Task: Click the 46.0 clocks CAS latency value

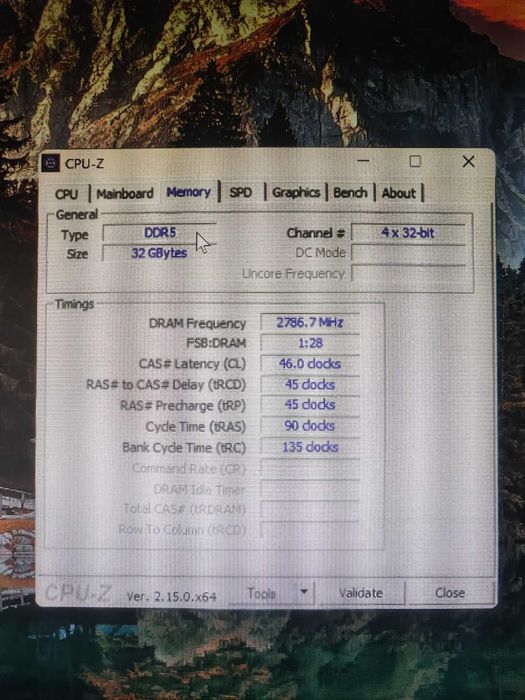Action: (310, 364)
